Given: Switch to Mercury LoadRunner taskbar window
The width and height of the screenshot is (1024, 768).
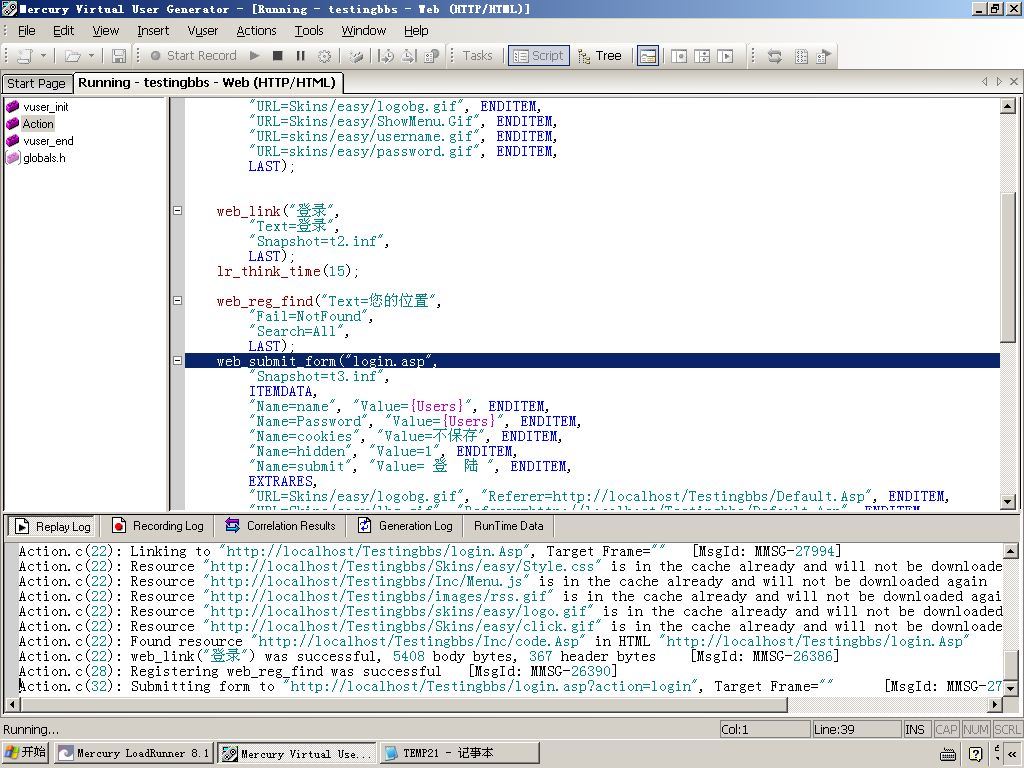Looking at the screenshot, I should [x=133, y=753].
